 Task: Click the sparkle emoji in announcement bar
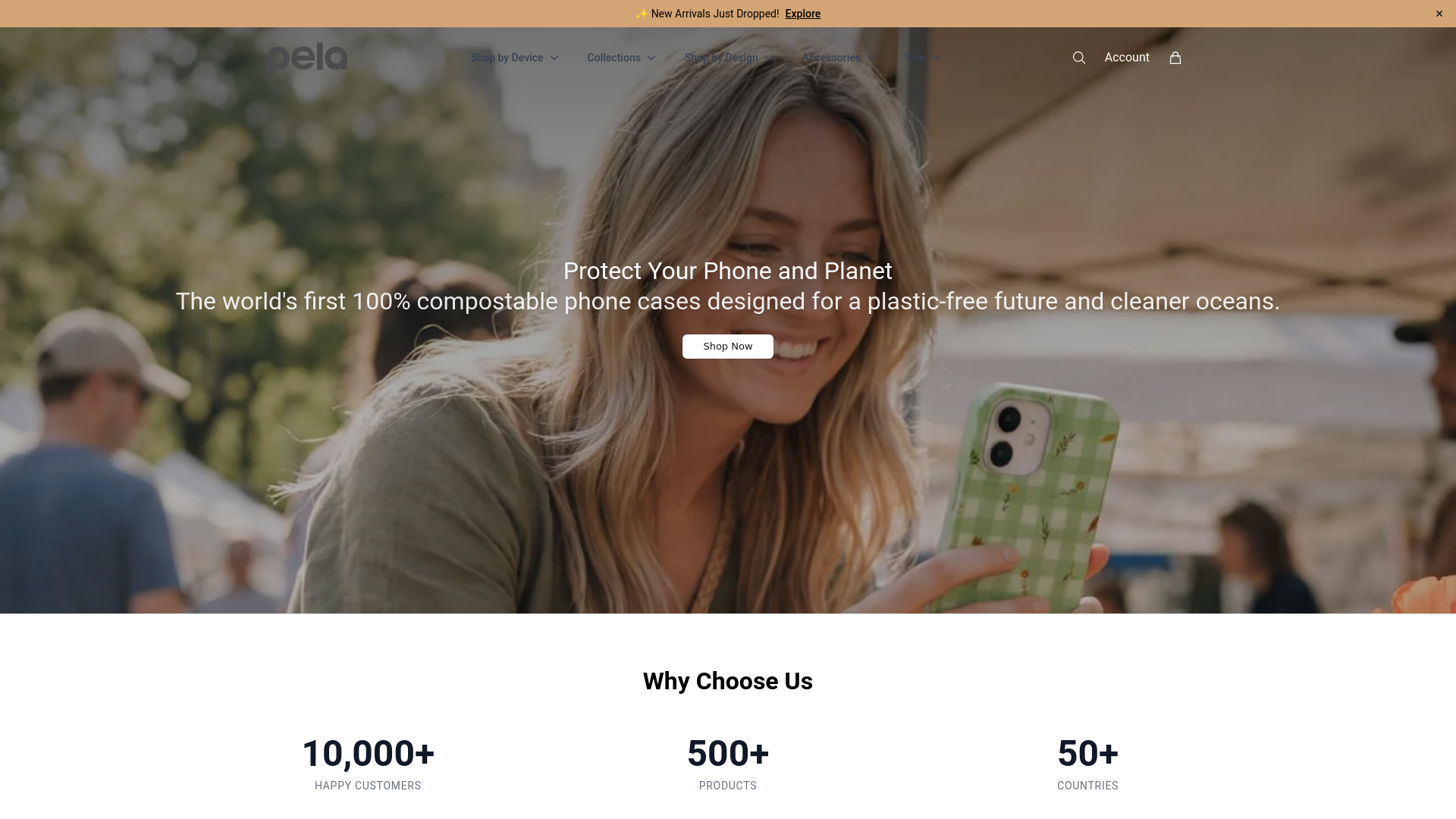(x=642, y=14)
